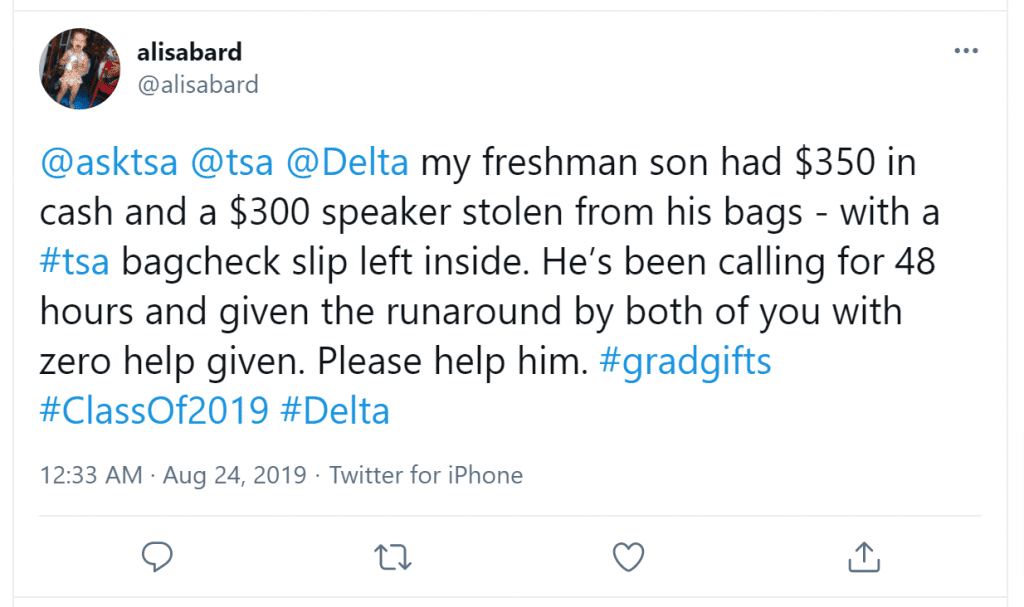
Task: View alisabard's profile picture
Action: click(80, 69)
